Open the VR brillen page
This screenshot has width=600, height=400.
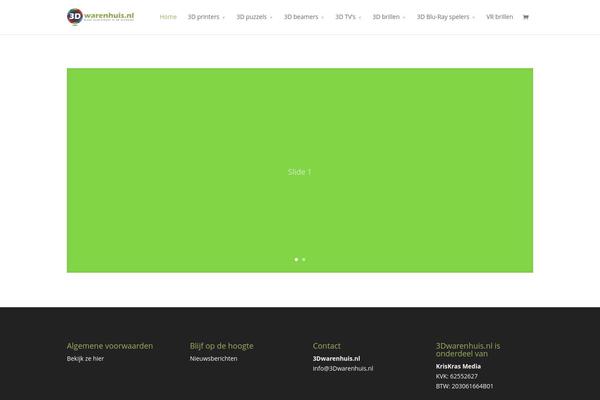point(499,17)
